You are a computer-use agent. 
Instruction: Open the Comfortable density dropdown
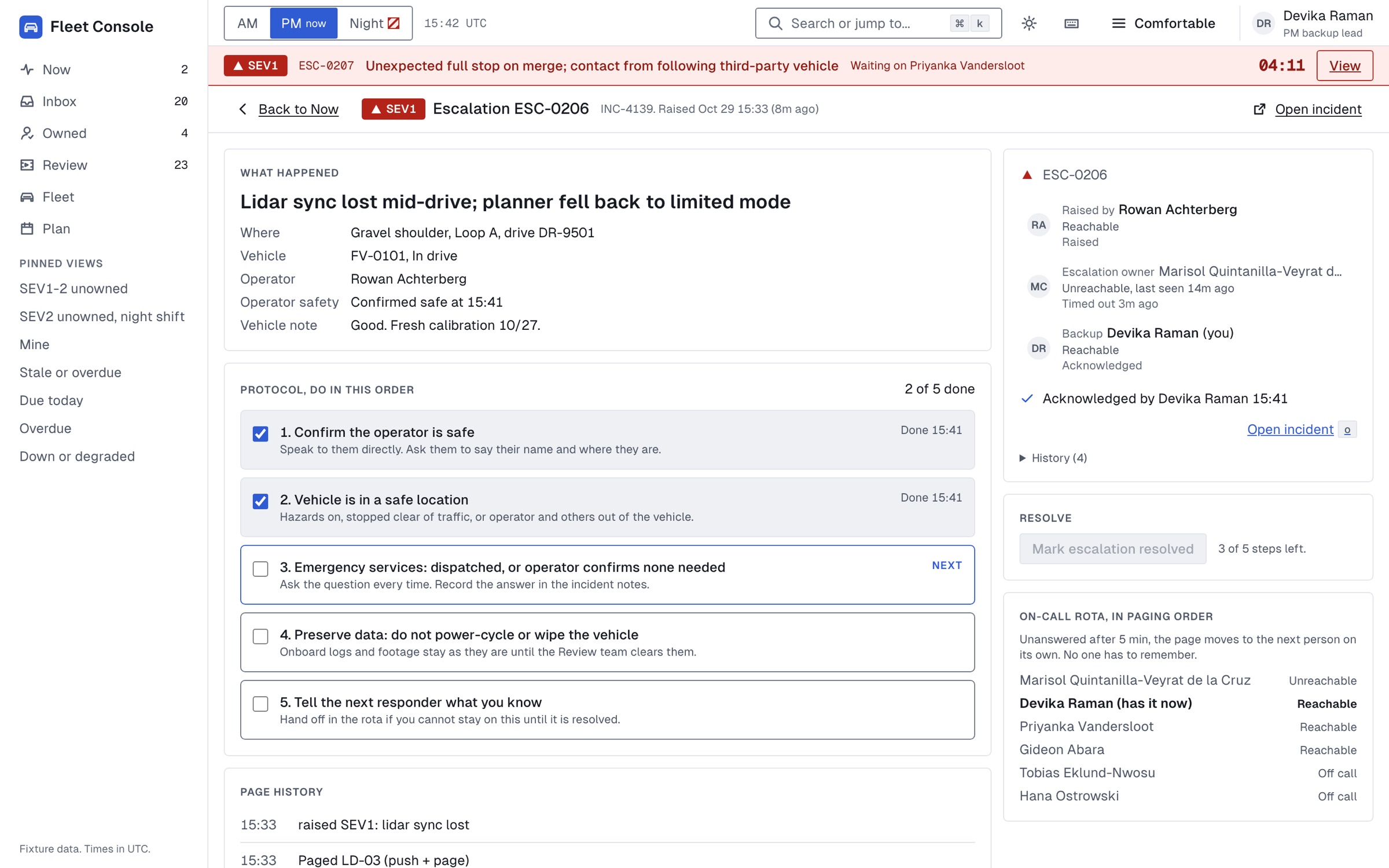pyautogui.click(x=1163, y=23)
